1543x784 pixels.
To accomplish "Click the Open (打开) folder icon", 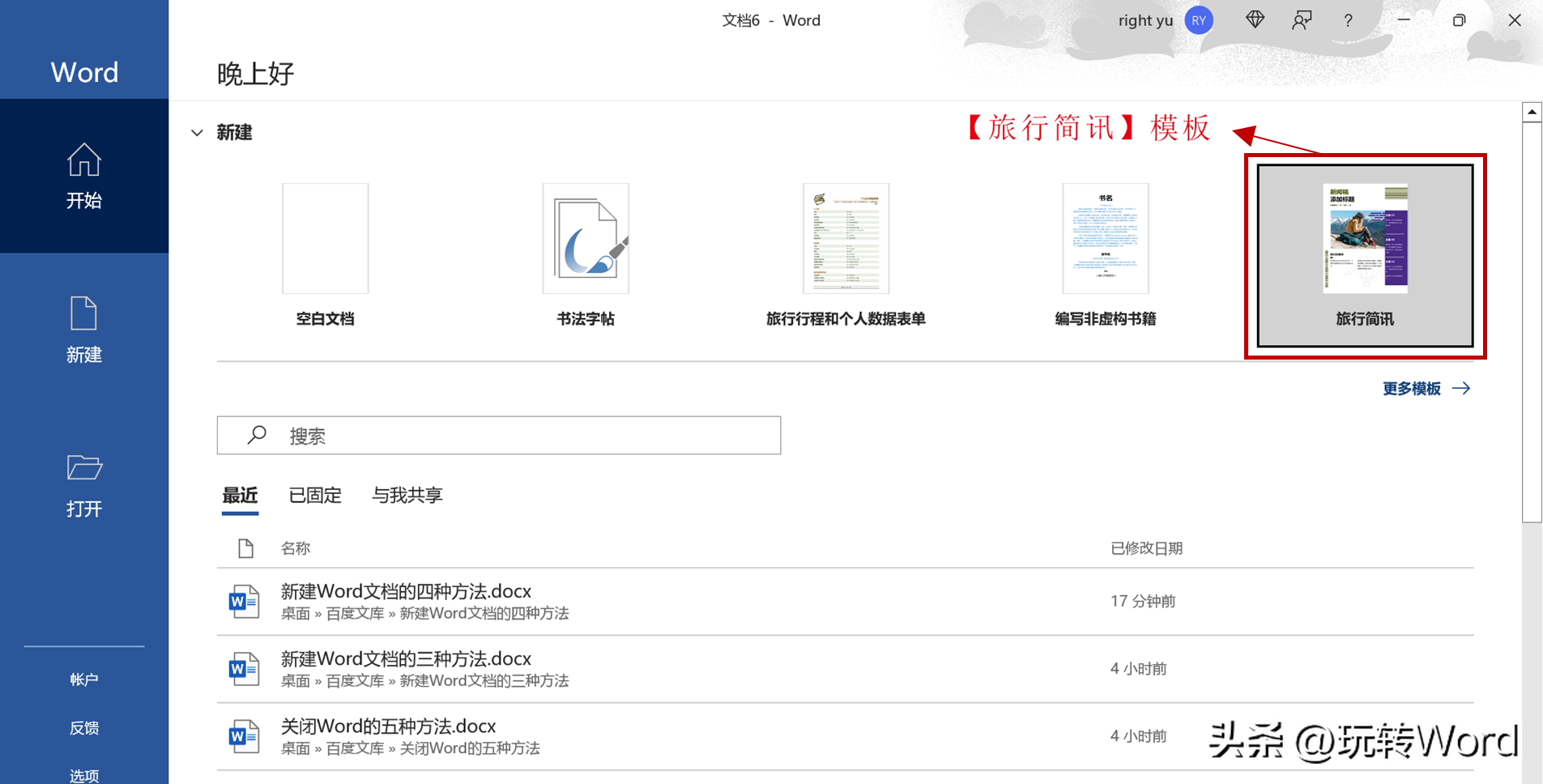I will (84, 467).
